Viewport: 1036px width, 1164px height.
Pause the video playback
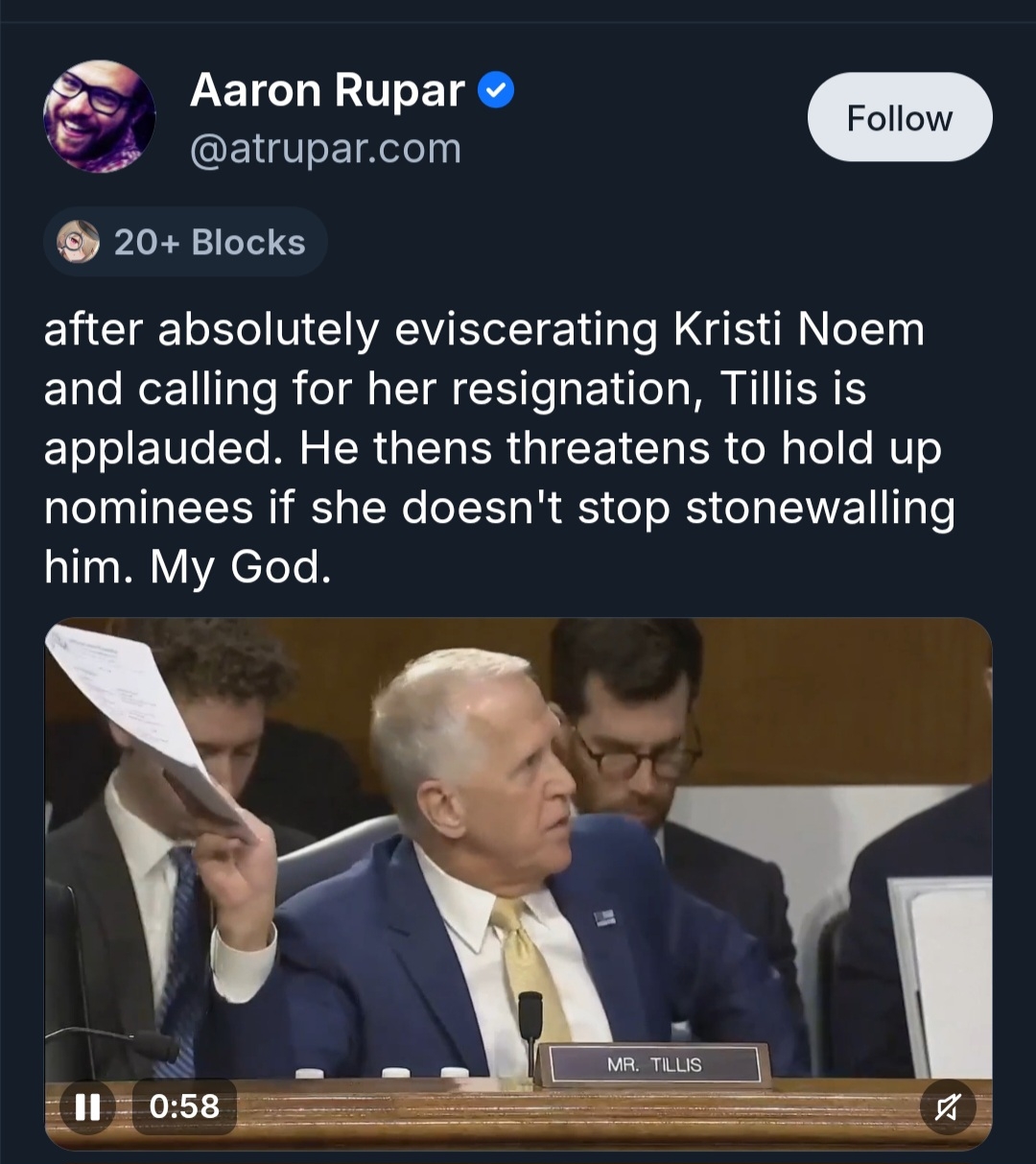point(87,1107)
